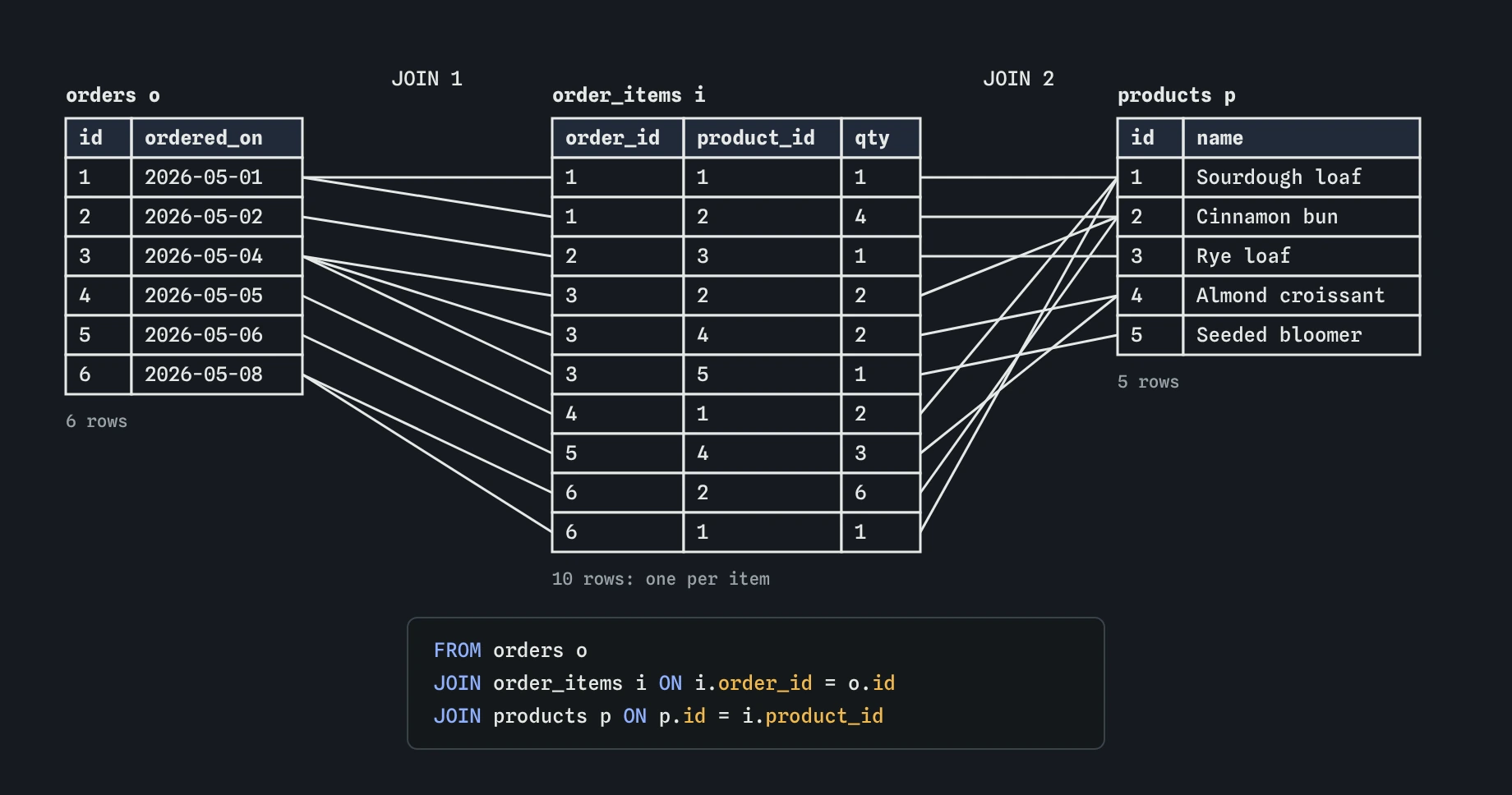Select the "products p" table title
1512x795 pixels.
pos(1176,95)
